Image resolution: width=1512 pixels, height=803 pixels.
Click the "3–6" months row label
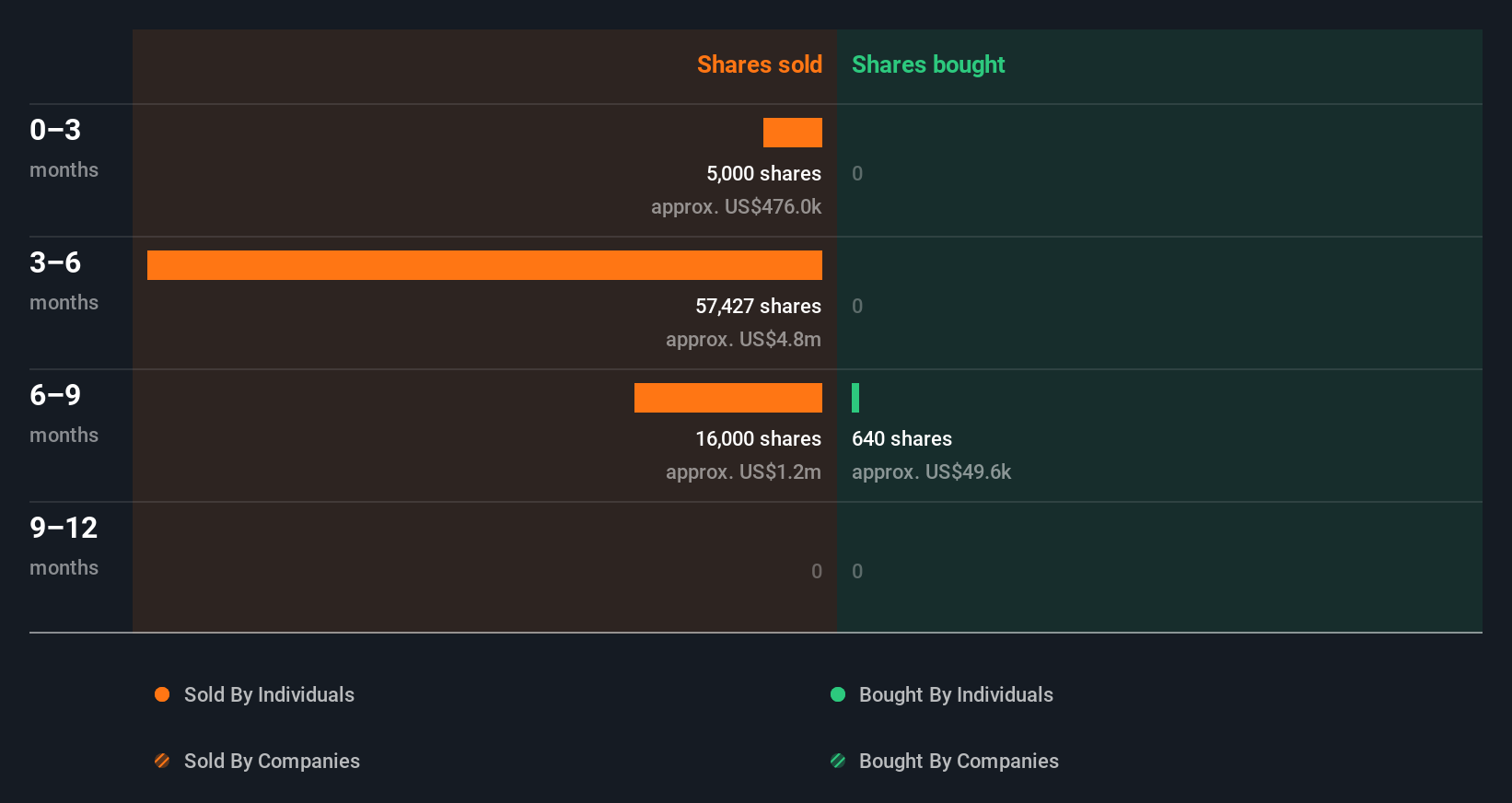(55, 262)
